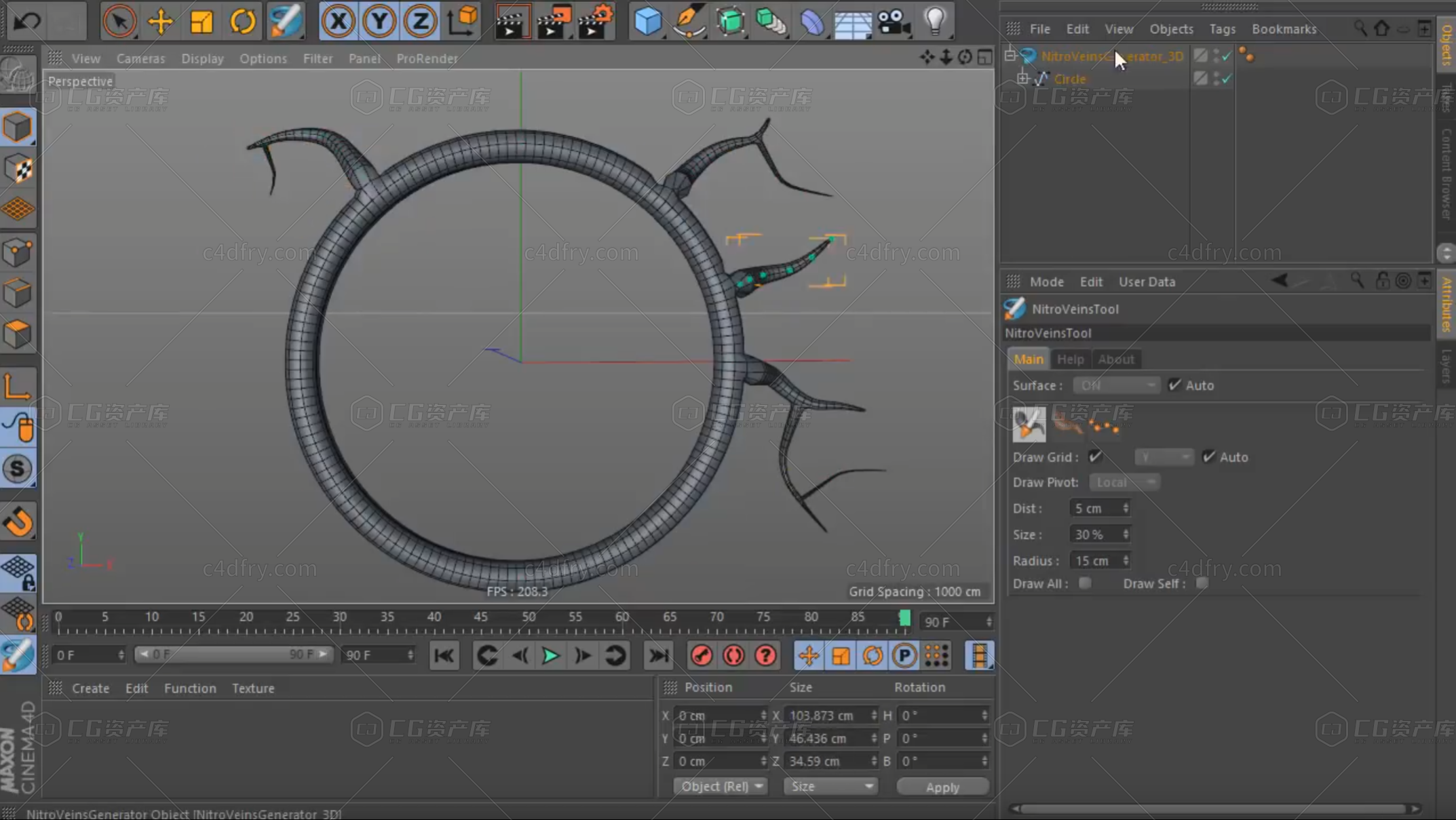Open material manager Create menu
Screen dimensions: 1456x820
tap(90, 688)
